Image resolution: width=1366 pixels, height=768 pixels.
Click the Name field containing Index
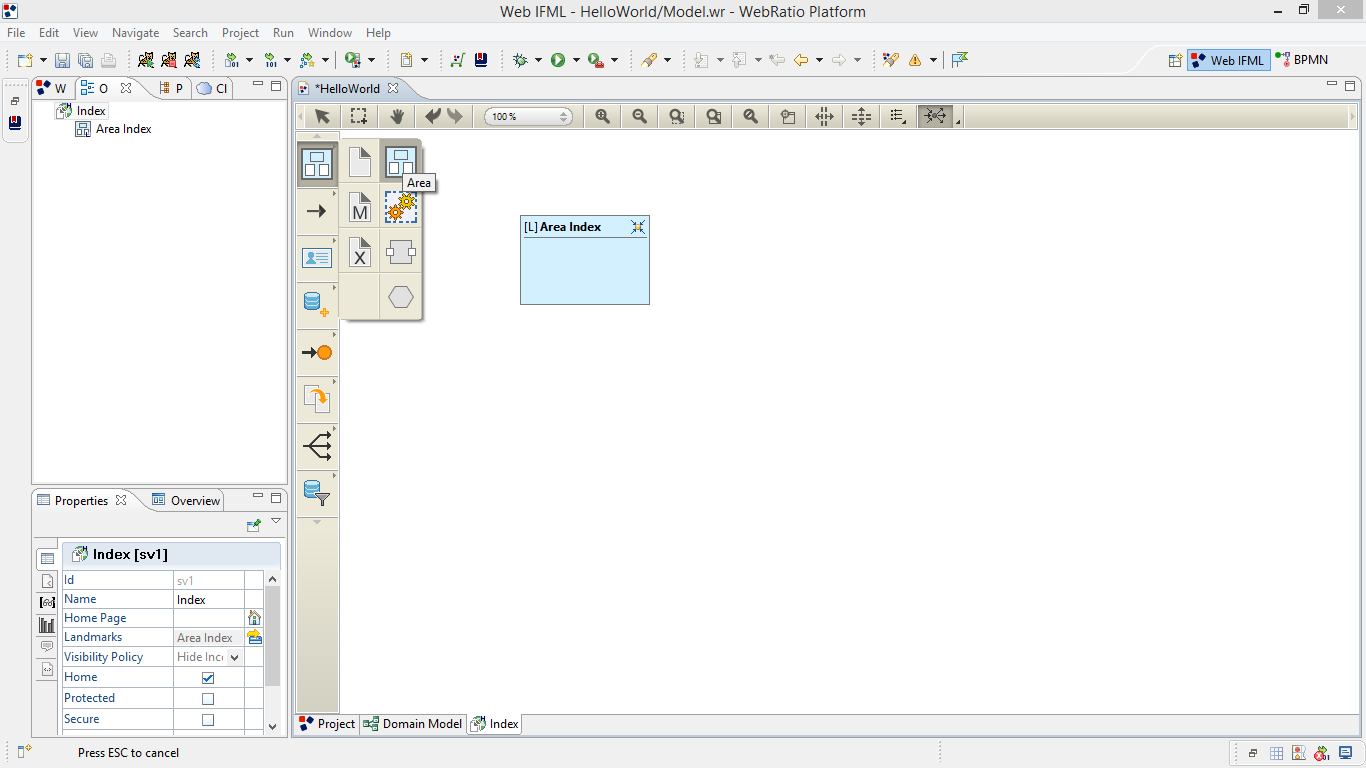pos(209,600)
